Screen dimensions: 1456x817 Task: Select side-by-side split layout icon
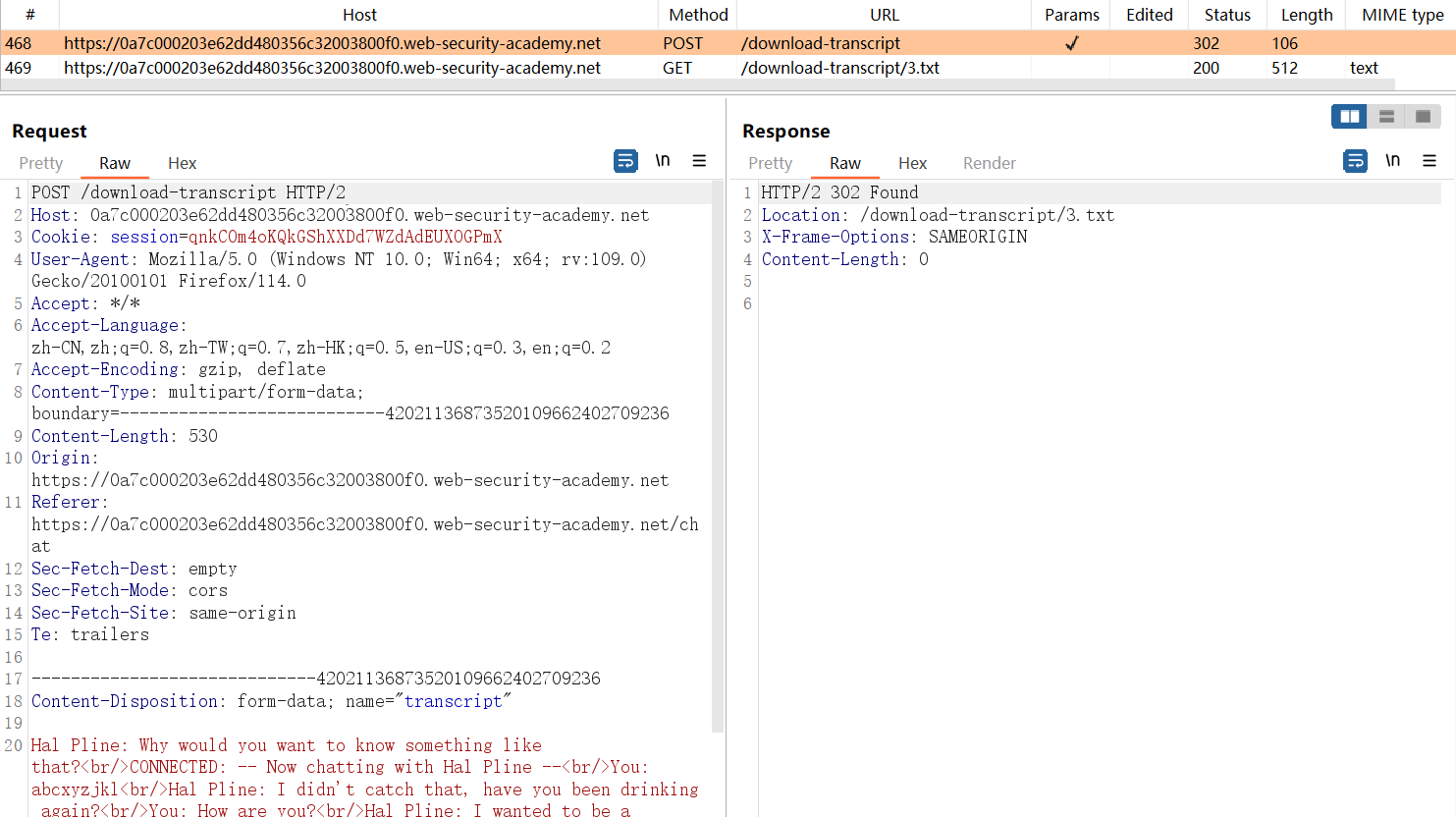tap(1350, 117)
